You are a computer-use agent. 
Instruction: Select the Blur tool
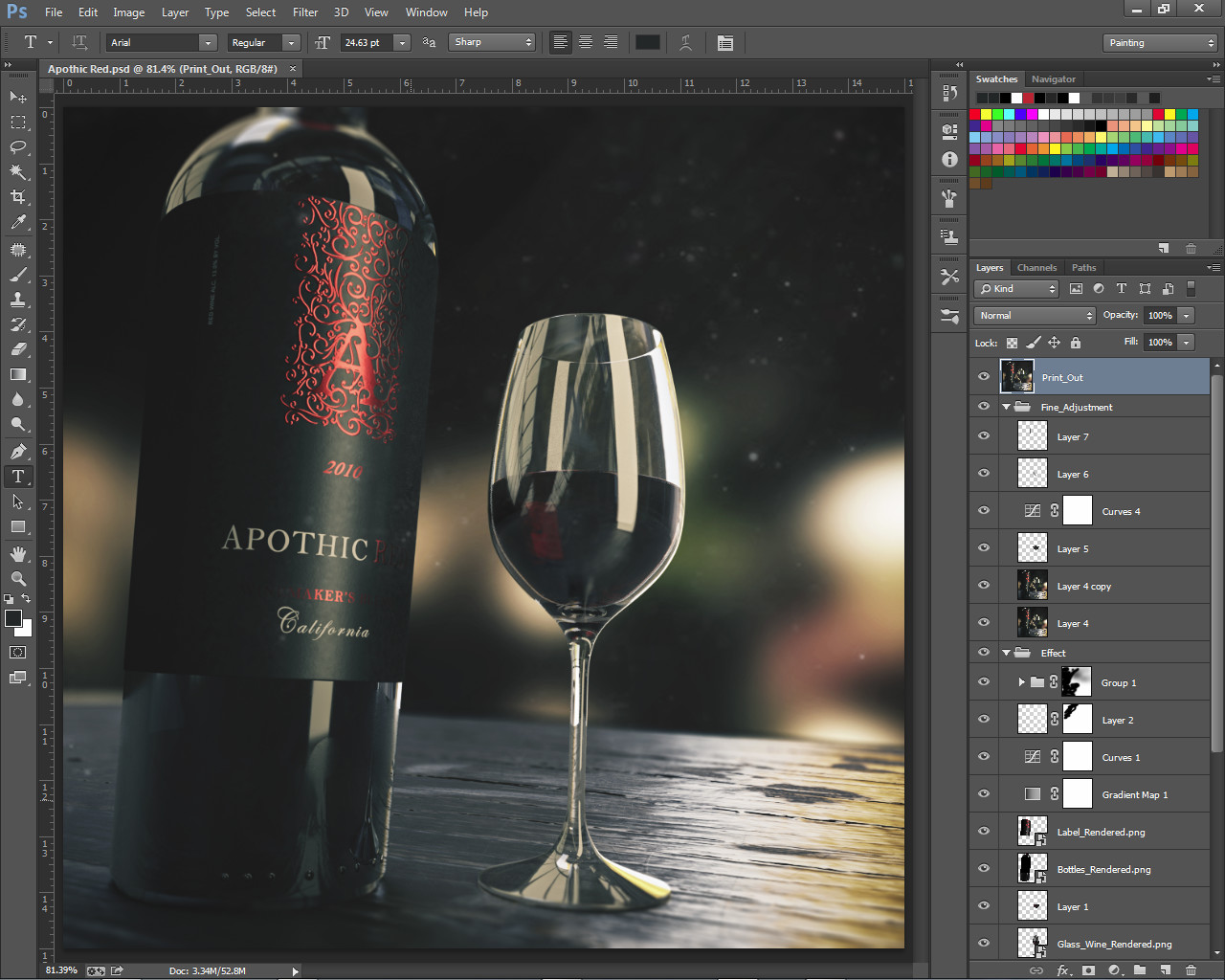pos(18,399)
